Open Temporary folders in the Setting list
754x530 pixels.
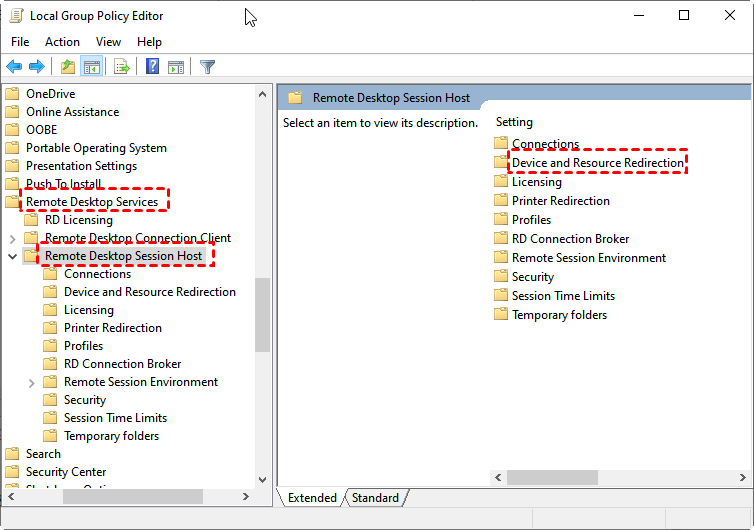tap(559, 315)
